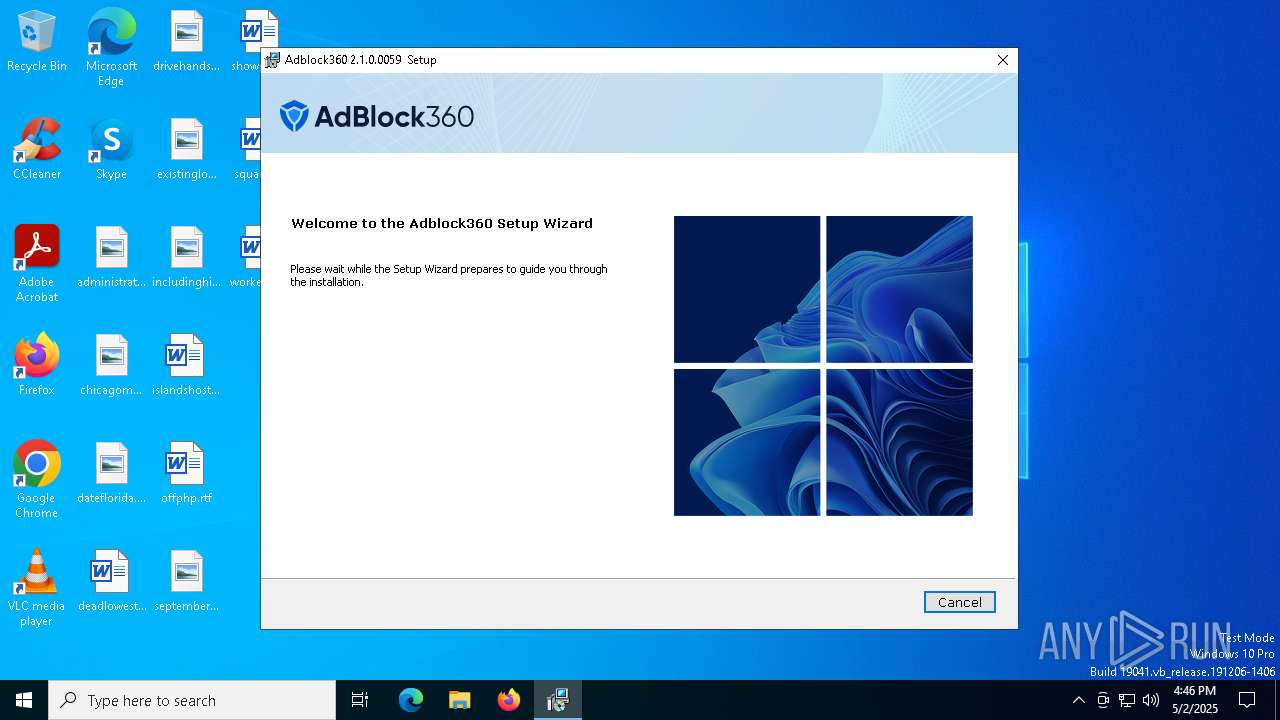Select the dateflorida image file
1280x720 pixels.
pyautogui.click(x=111, y=473)
